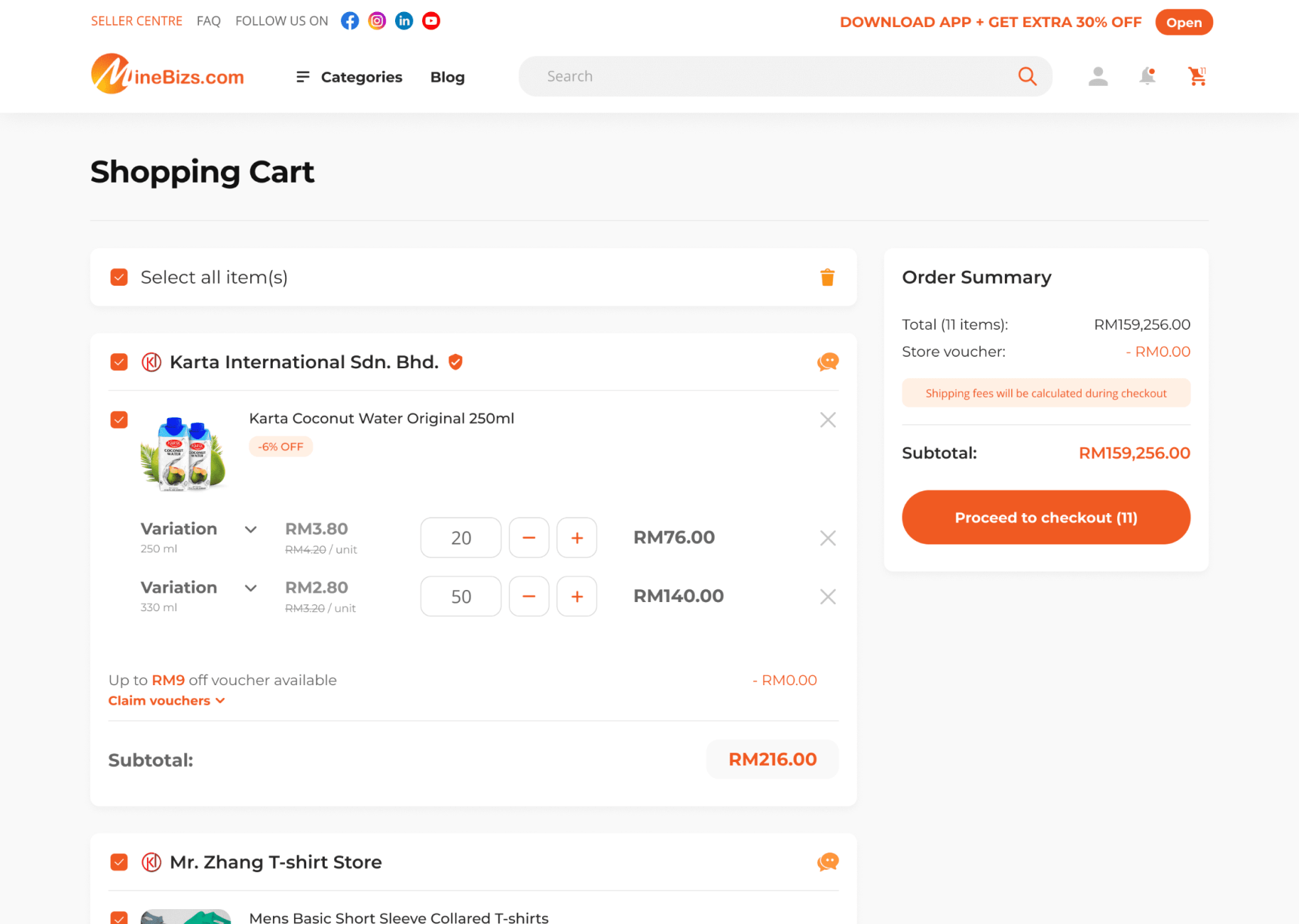Expand the 250 ml Variation dropdown

tap(251, 530)
